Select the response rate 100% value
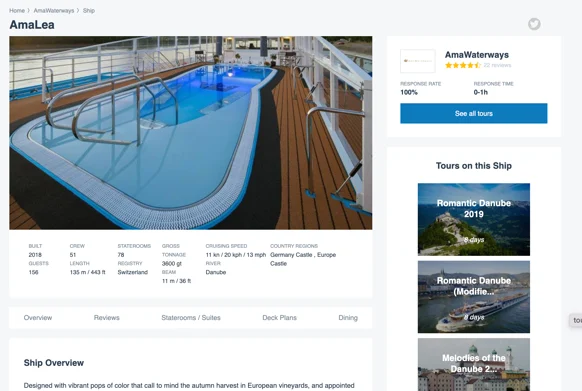The image size is (582, 391). 409,92
